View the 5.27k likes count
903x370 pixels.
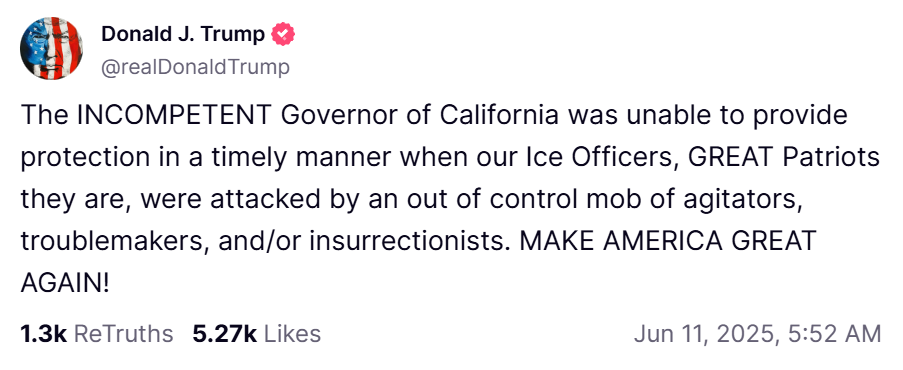point(225,334)
